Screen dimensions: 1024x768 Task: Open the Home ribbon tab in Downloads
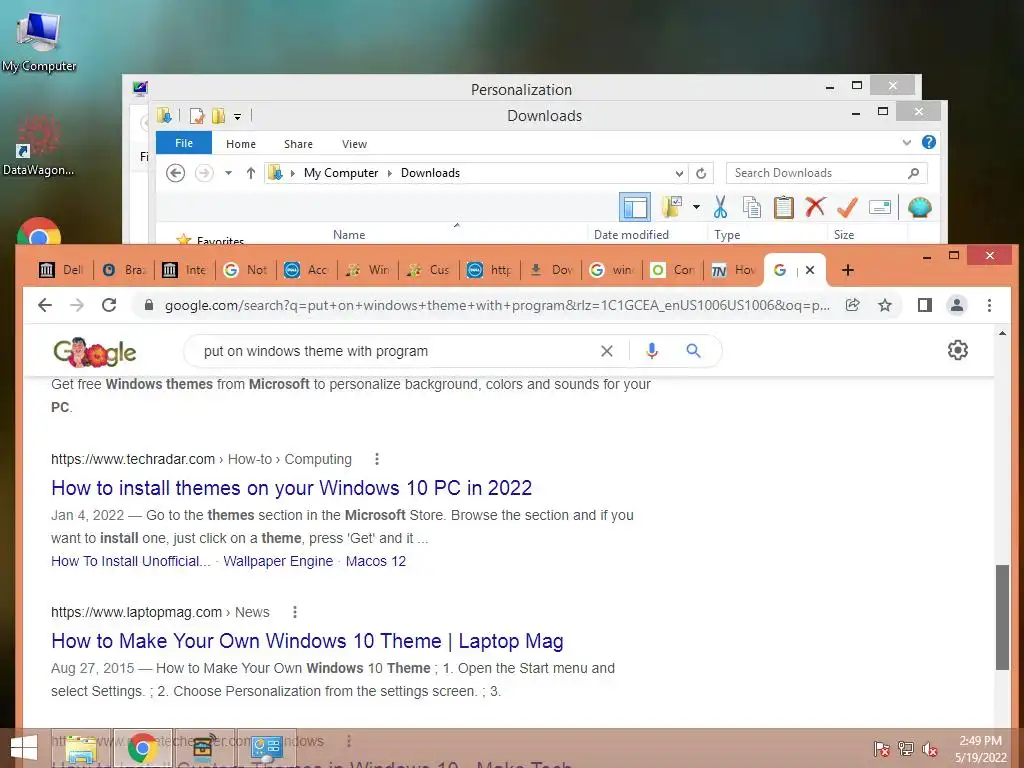pyautogui.click(x=241, y=144)
